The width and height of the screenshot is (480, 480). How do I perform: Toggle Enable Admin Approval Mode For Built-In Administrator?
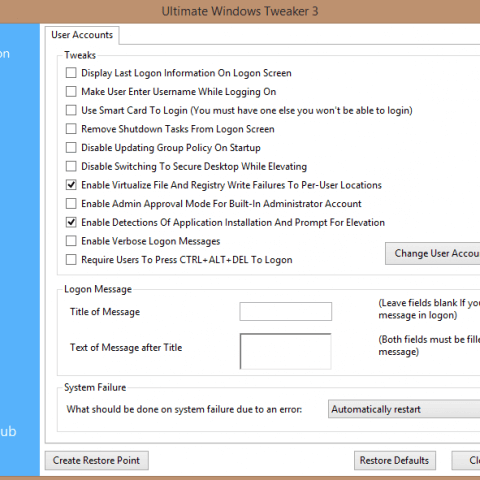coord(71,203)
